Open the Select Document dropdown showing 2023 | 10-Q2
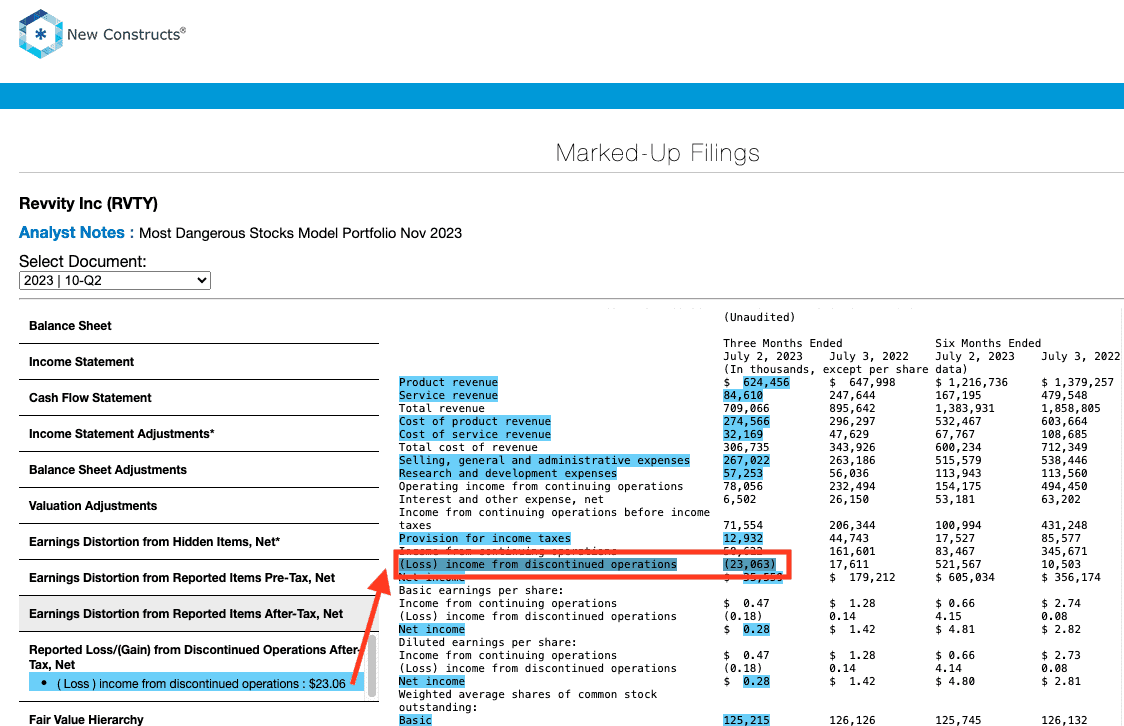 coord(115,280)
